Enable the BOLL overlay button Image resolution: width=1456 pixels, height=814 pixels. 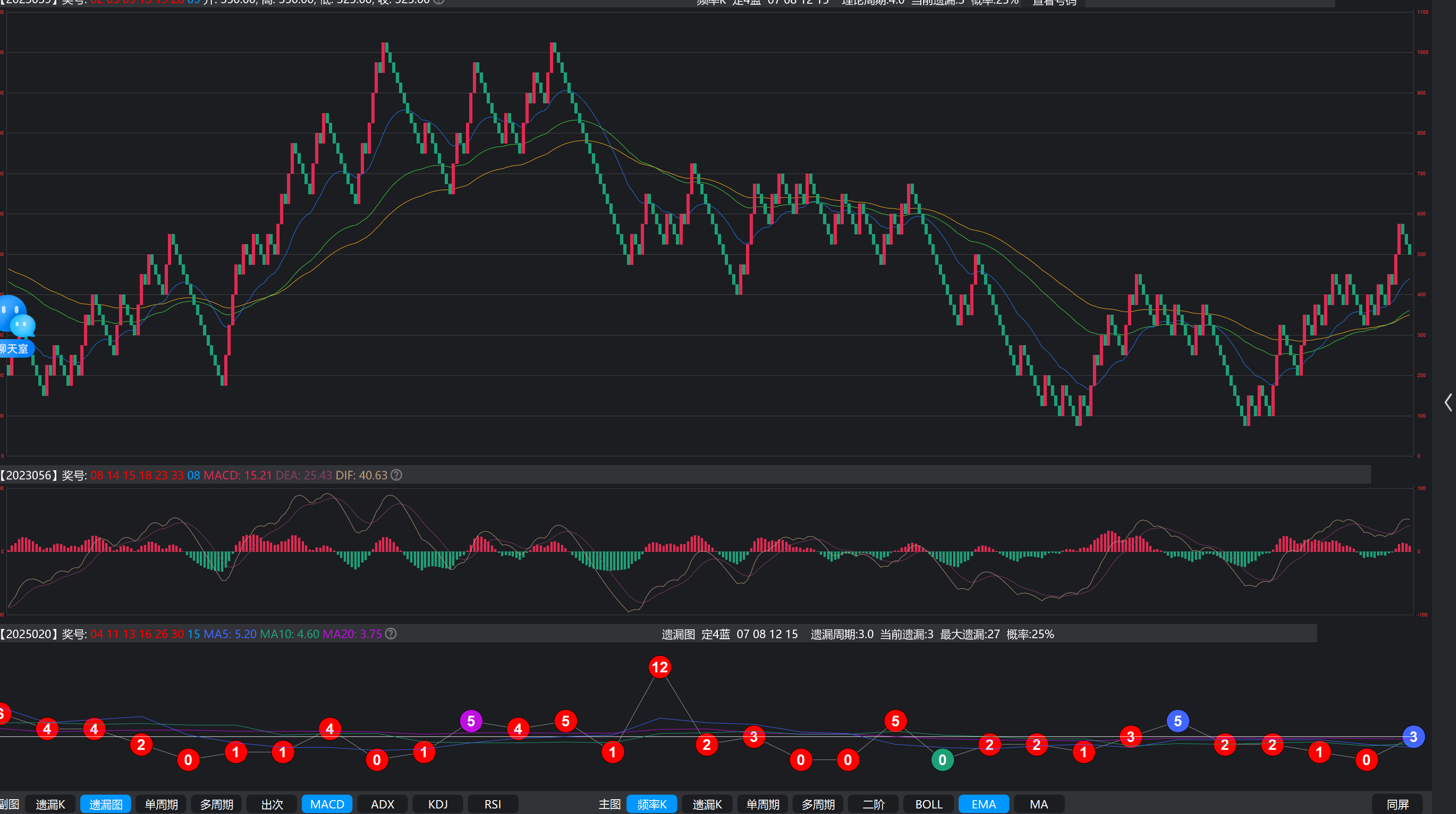click(929, 804)
